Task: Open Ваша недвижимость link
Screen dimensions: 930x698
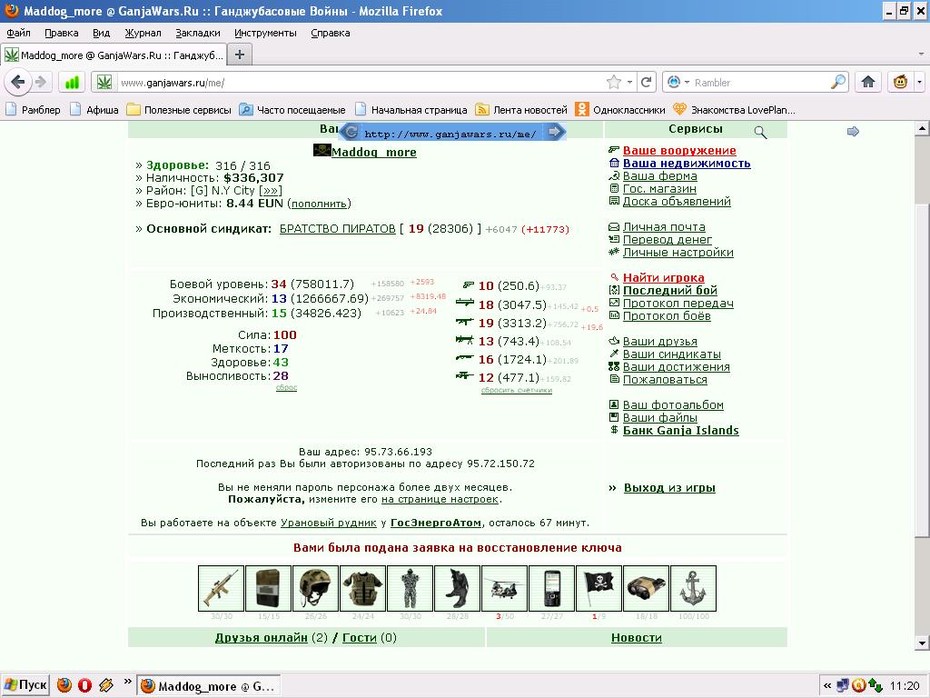Action: click(x=686, y=163)
